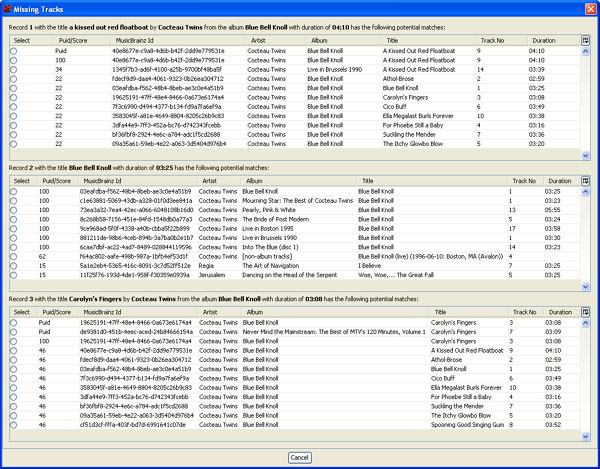Click Select header in Record 1 table

[32, 40]
